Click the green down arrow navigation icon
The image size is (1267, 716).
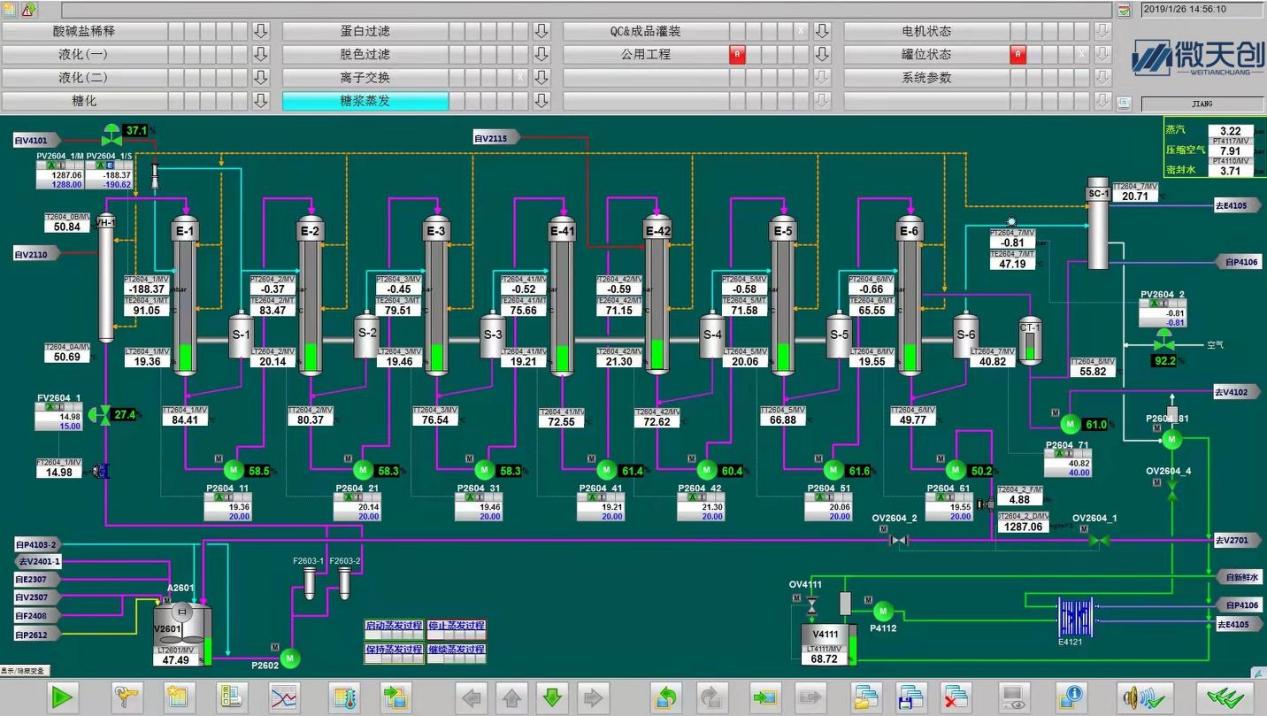[550, 697]
